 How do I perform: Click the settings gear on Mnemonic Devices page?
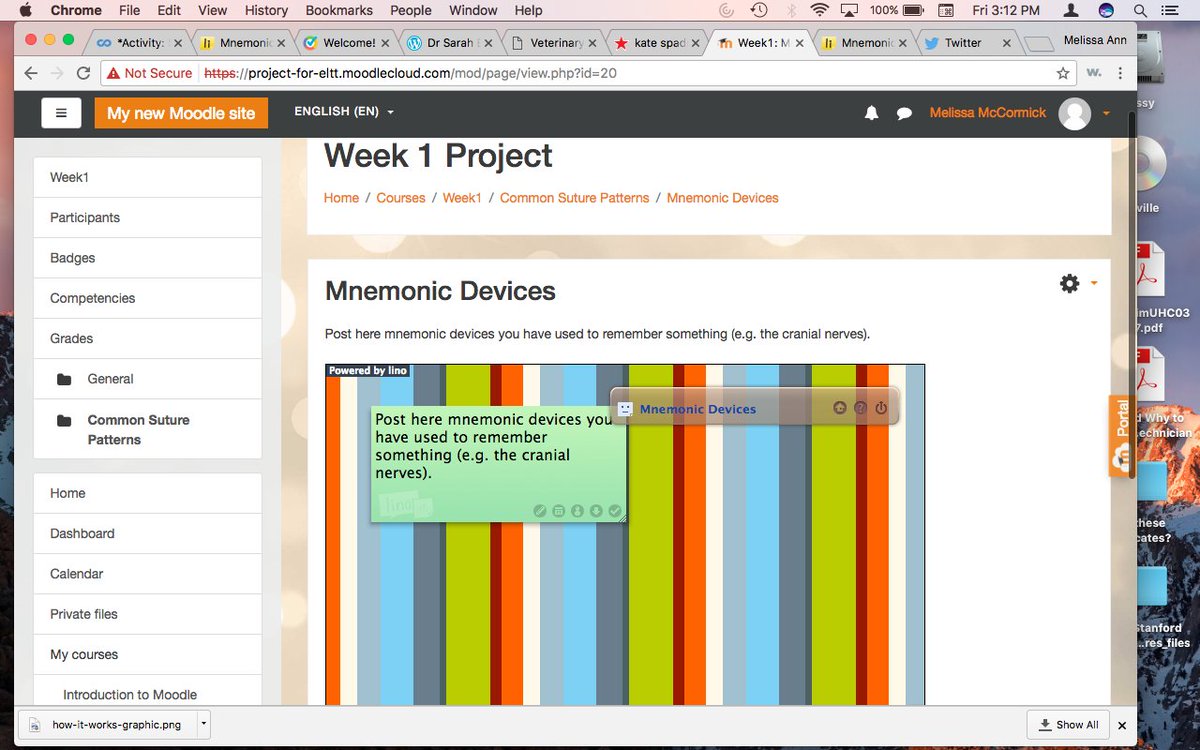coord(1068,284)
